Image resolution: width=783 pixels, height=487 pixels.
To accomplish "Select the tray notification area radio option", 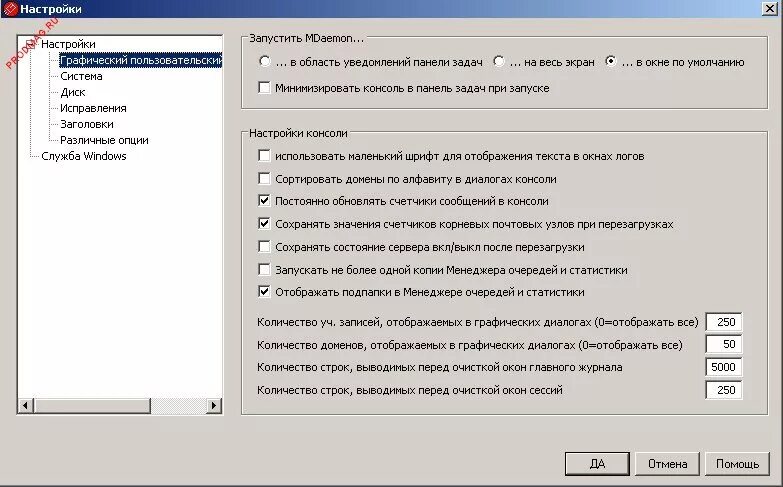I will point(265,61).
